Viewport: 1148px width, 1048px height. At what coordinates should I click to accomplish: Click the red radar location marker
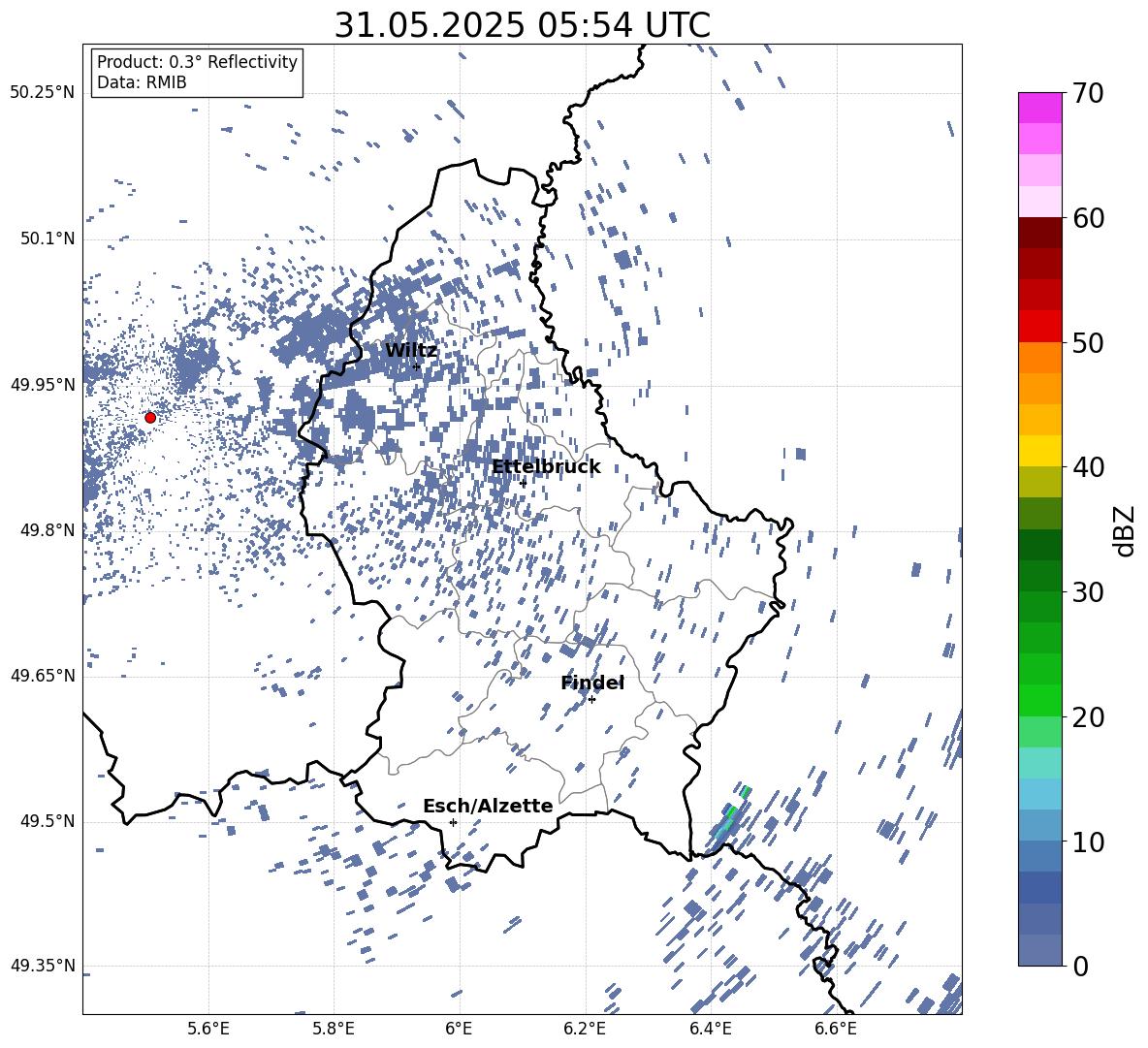(150, 417)
